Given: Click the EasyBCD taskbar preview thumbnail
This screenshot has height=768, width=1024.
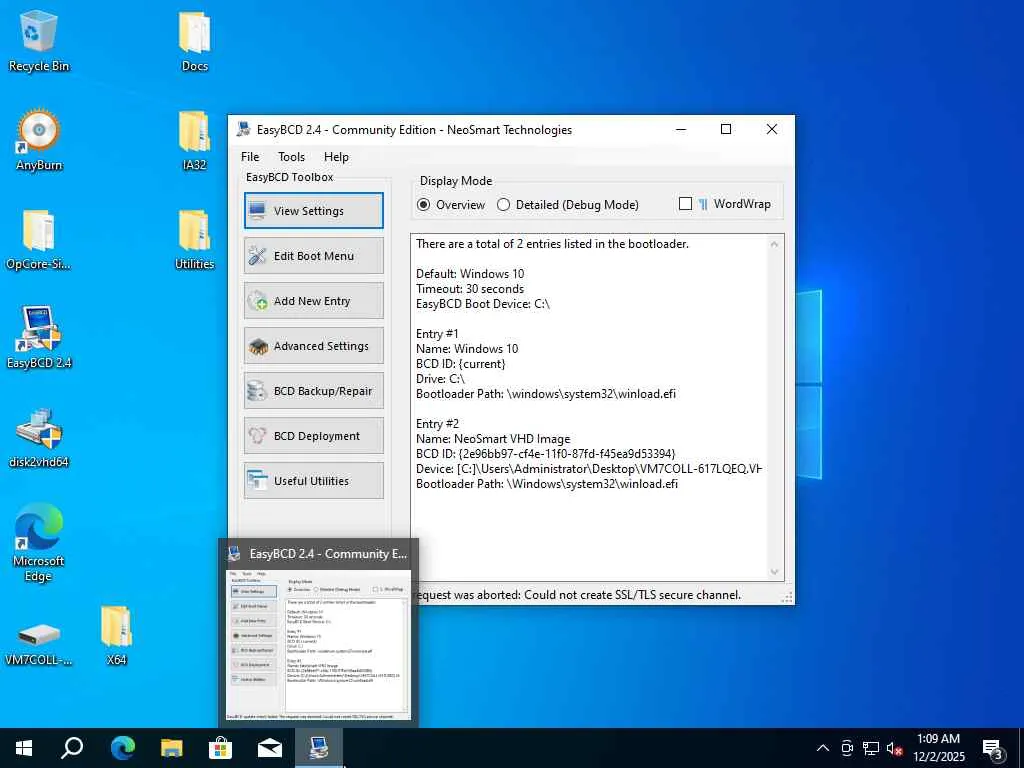Looking at the screenshot, I should point(318,645).
